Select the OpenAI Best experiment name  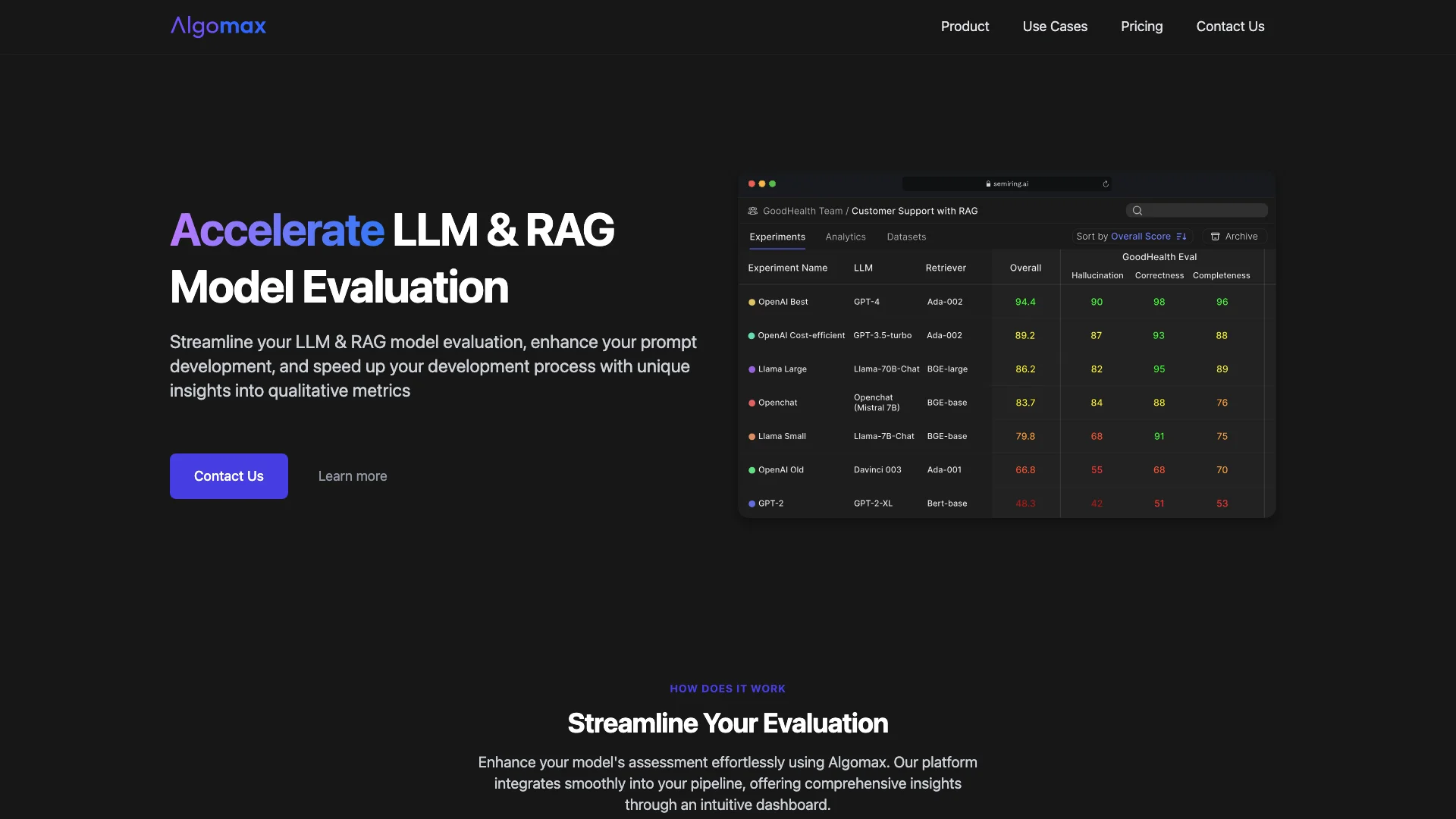783,302
